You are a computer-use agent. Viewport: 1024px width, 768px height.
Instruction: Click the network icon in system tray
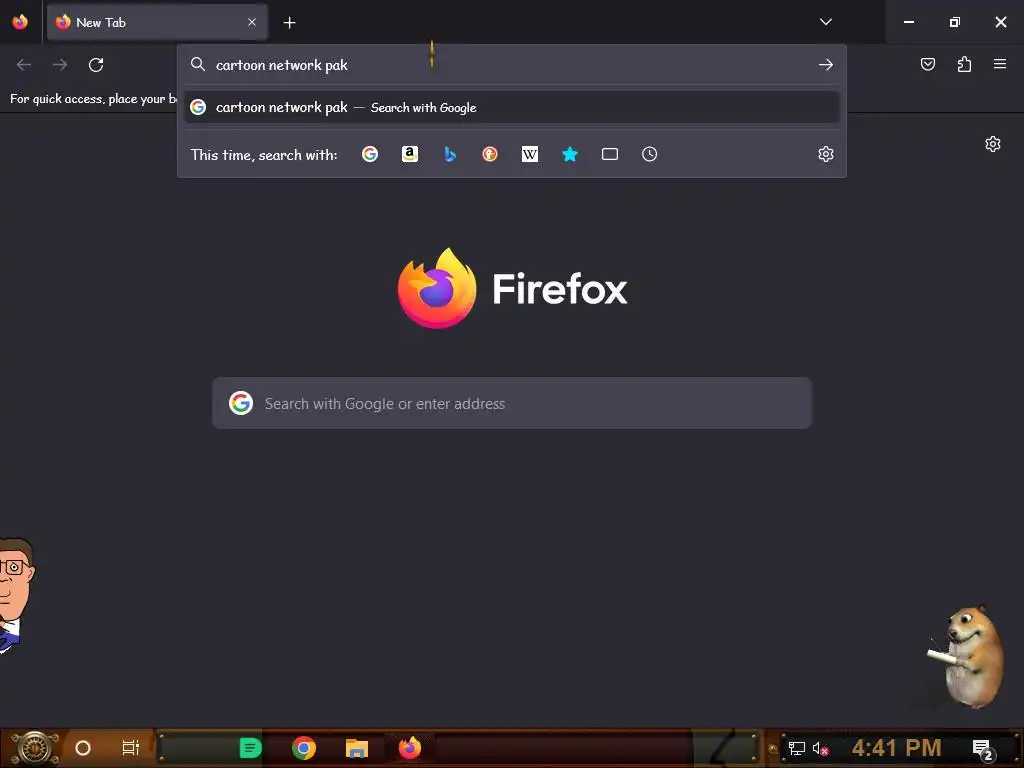[x=797, y=748]
